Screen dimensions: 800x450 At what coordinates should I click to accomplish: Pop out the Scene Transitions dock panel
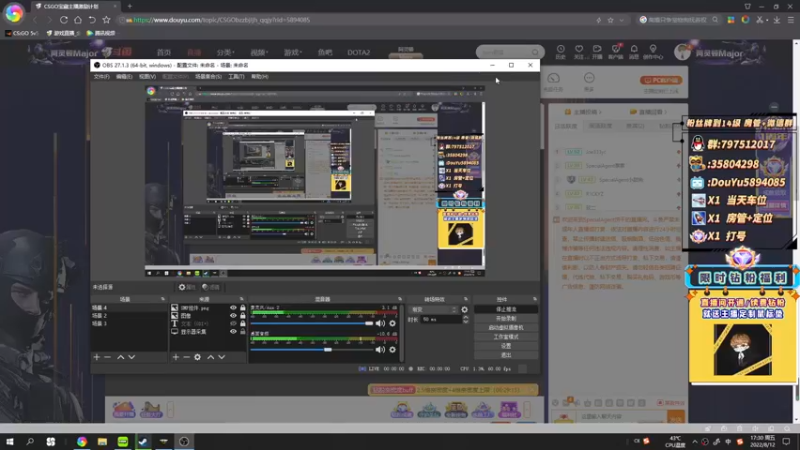click(465, 299)
